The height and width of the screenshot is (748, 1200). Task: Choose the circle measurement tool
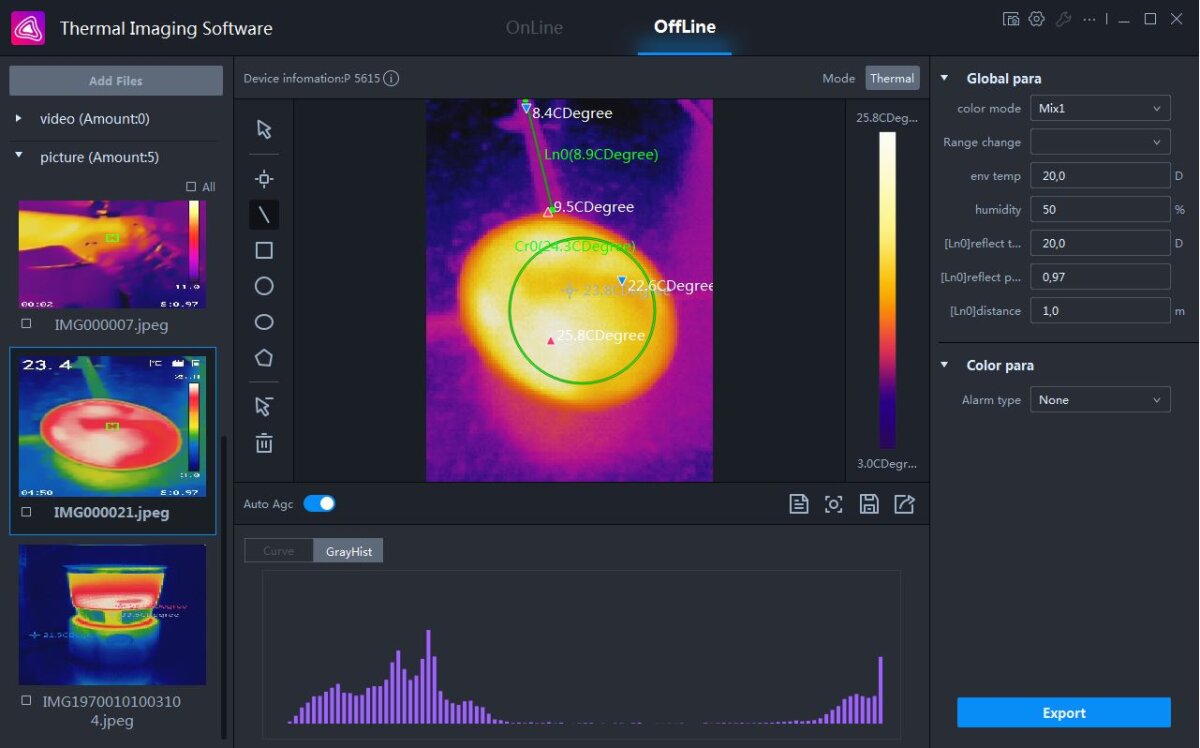[x=264, y=286]
